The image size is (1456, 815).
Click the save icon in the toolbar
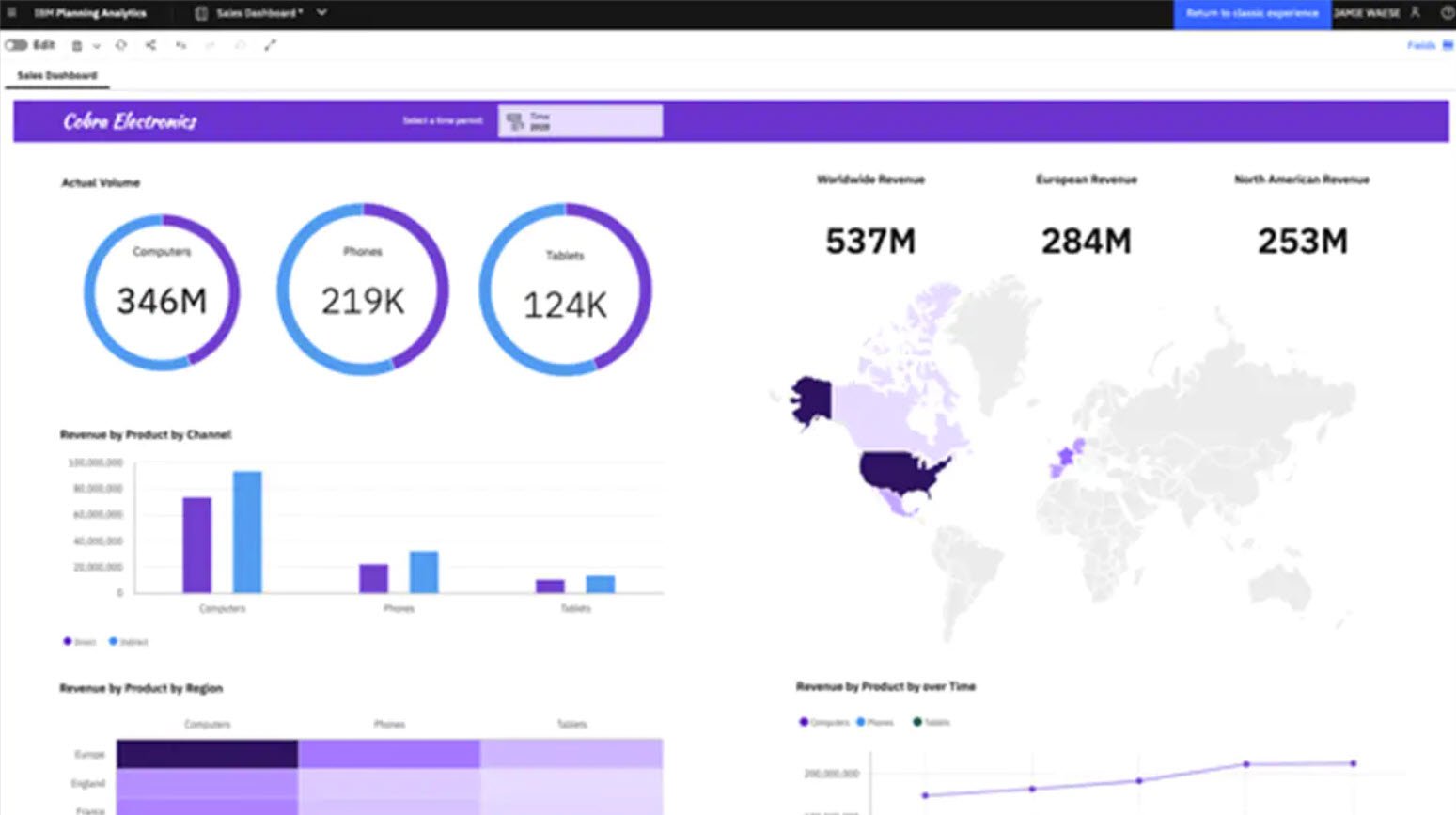tap(77, 45)
